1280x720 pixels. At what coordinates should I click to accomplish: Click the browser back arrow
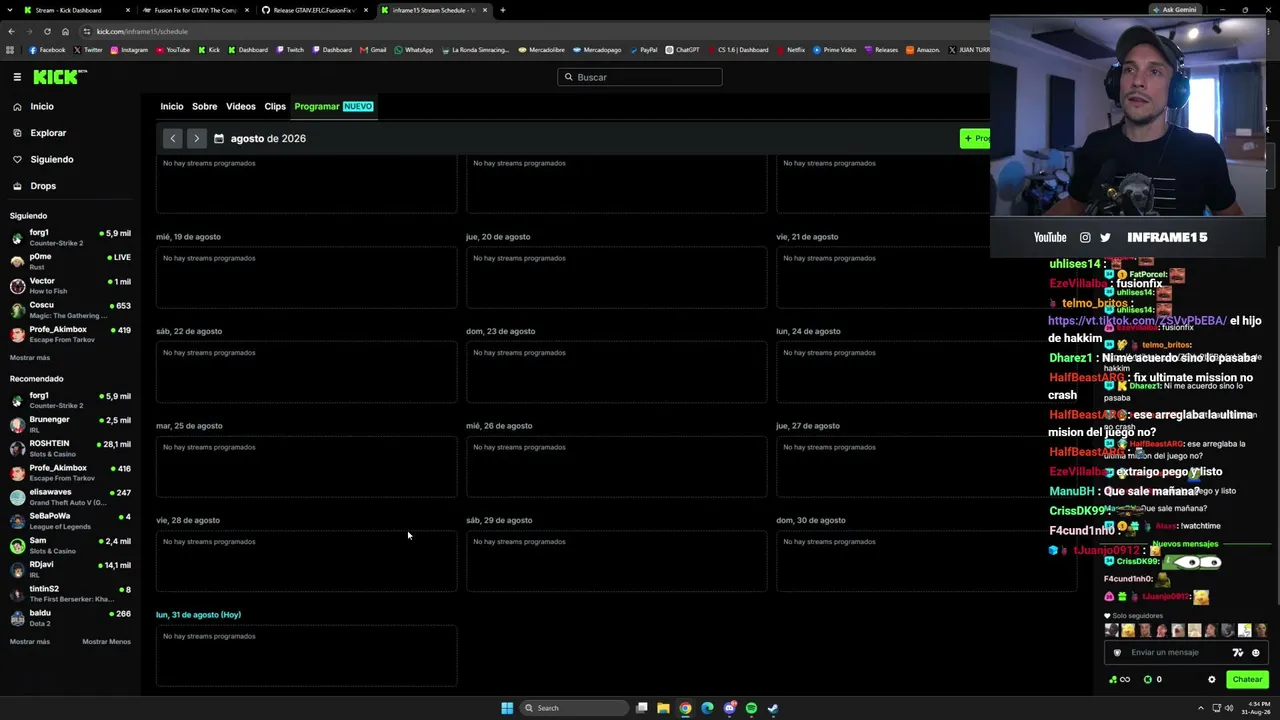[10, 31]
